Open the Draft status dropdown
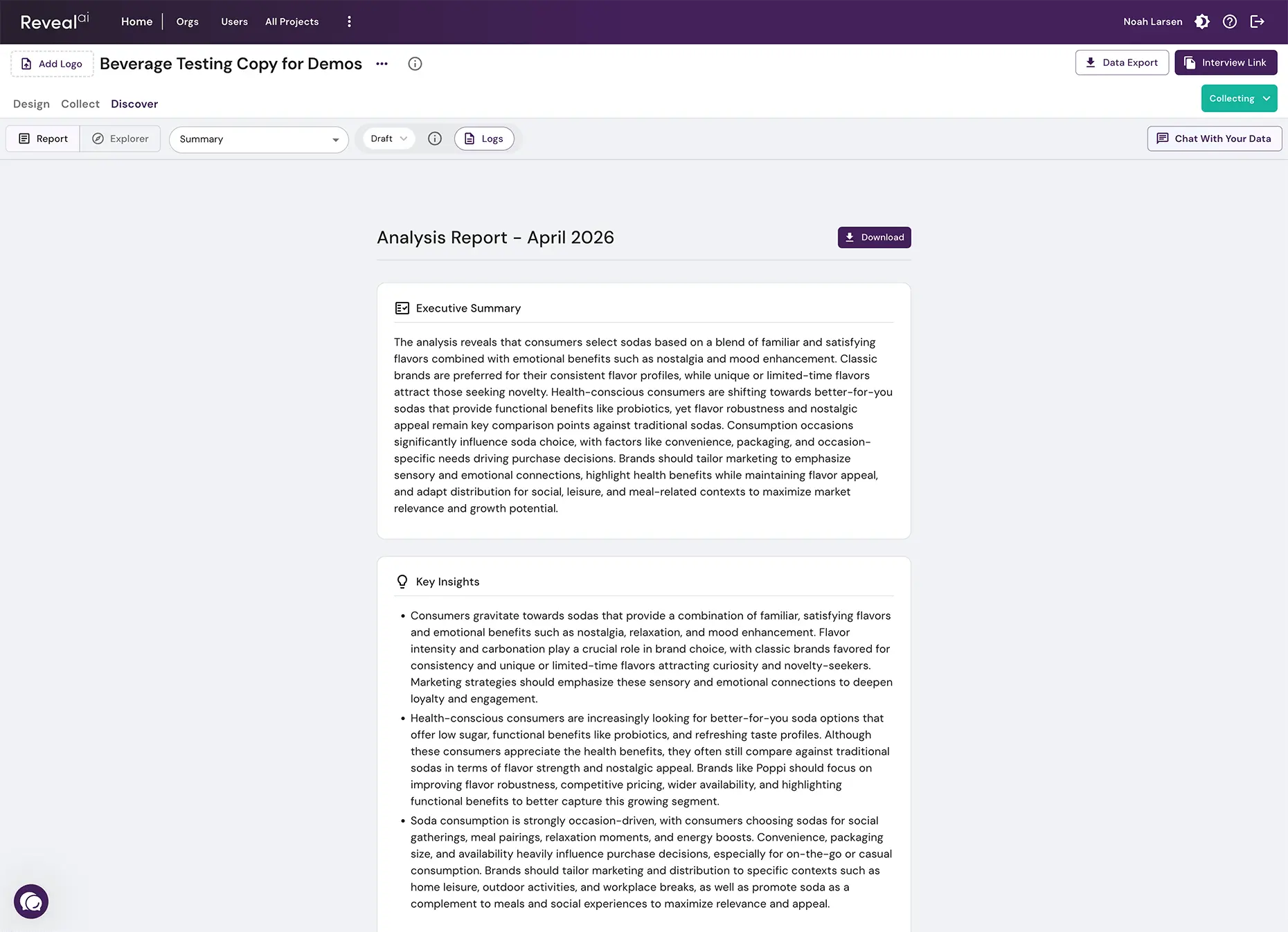Screen dimensions: 1288x932 click(x=389, y=138)
